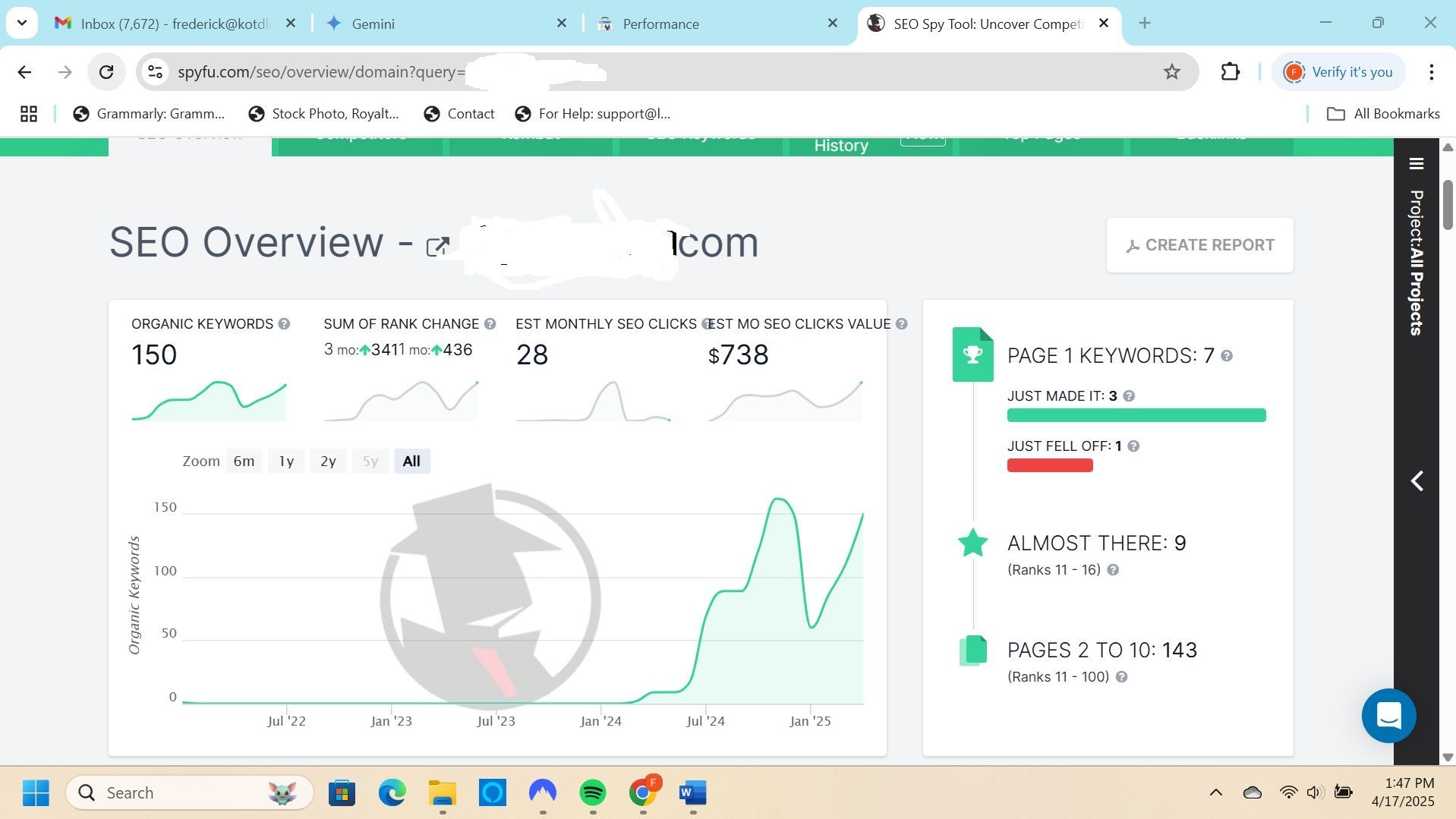Bookmark this page with the star icon
This screenshot has width=1456, height=819.
[x=1172, y=72]
